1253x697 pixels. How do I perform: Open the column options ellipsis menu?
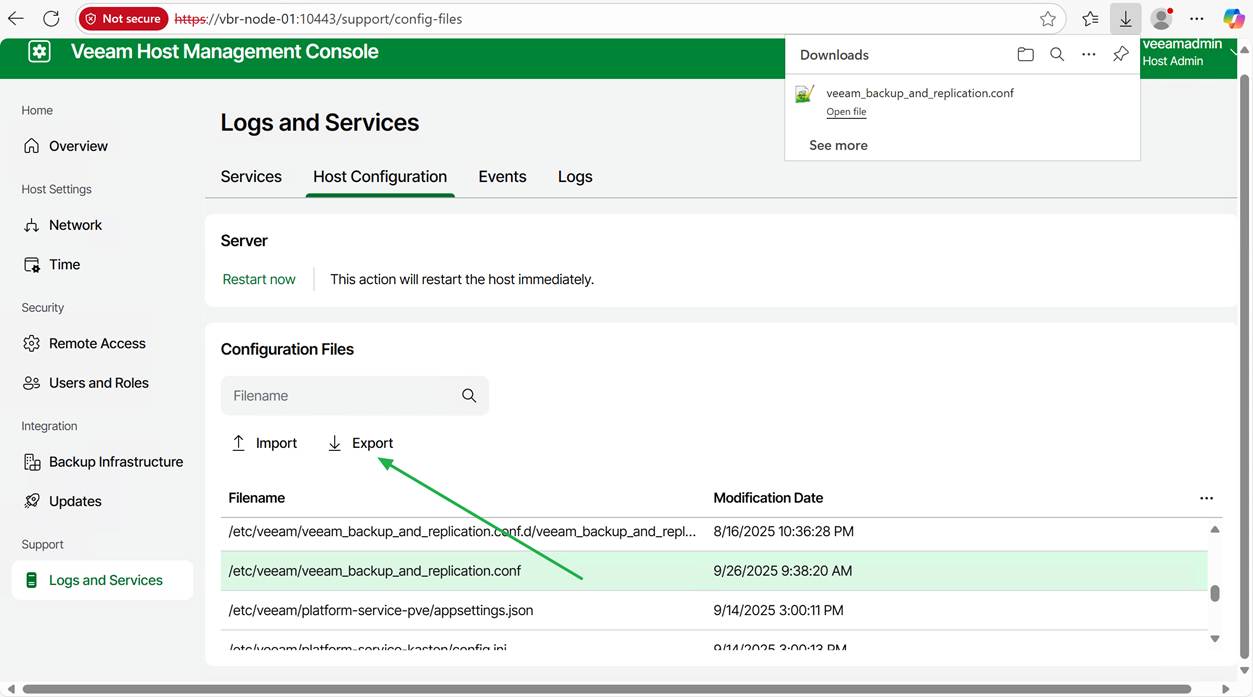pos(1206,498)
